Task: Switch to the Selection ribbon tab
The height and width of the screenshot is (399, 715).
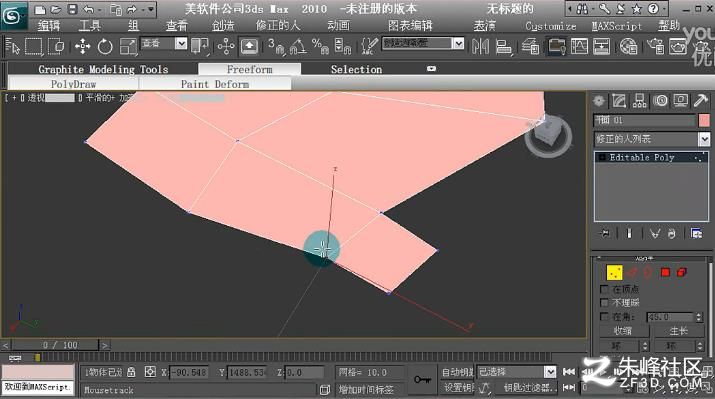Action: [x=356, y=69]
